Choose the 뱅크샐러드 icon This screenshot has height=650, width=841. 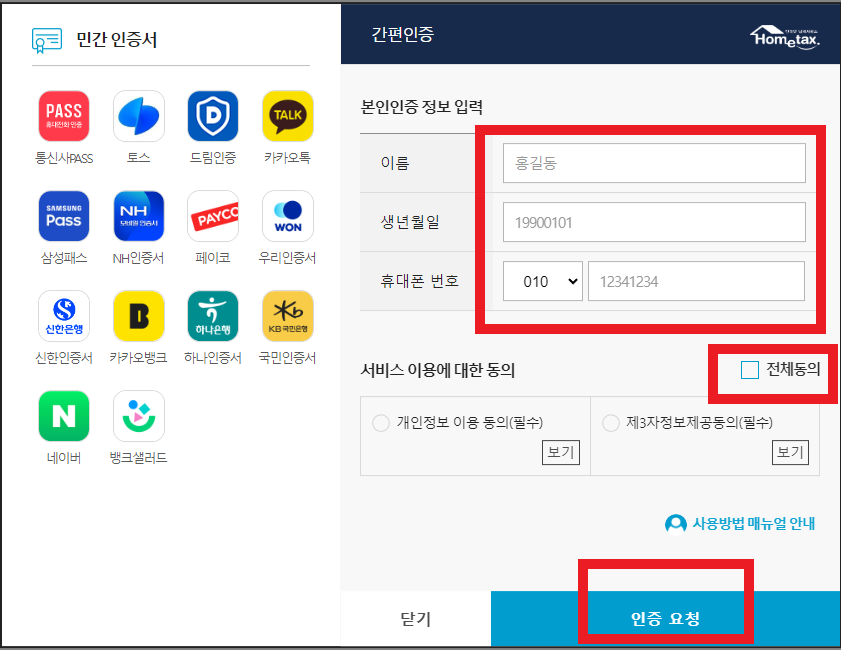coord(139,416)
